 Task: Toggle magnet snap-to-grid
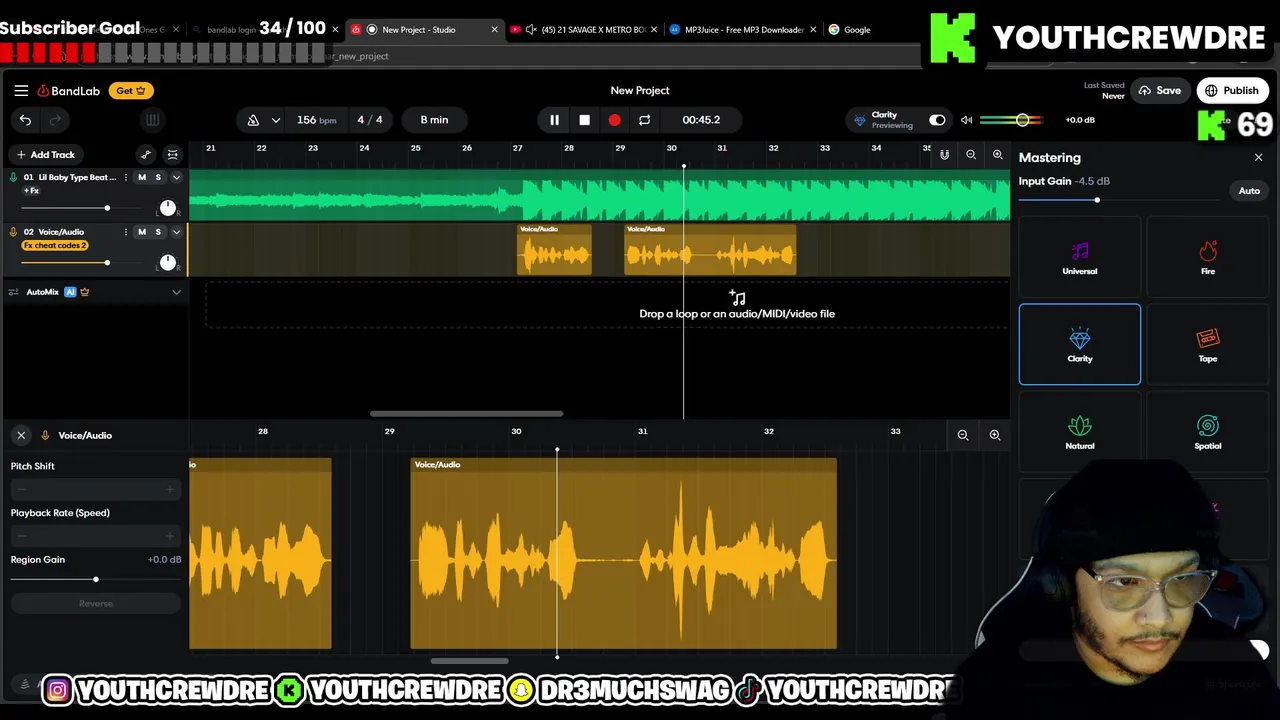[944, 155]
